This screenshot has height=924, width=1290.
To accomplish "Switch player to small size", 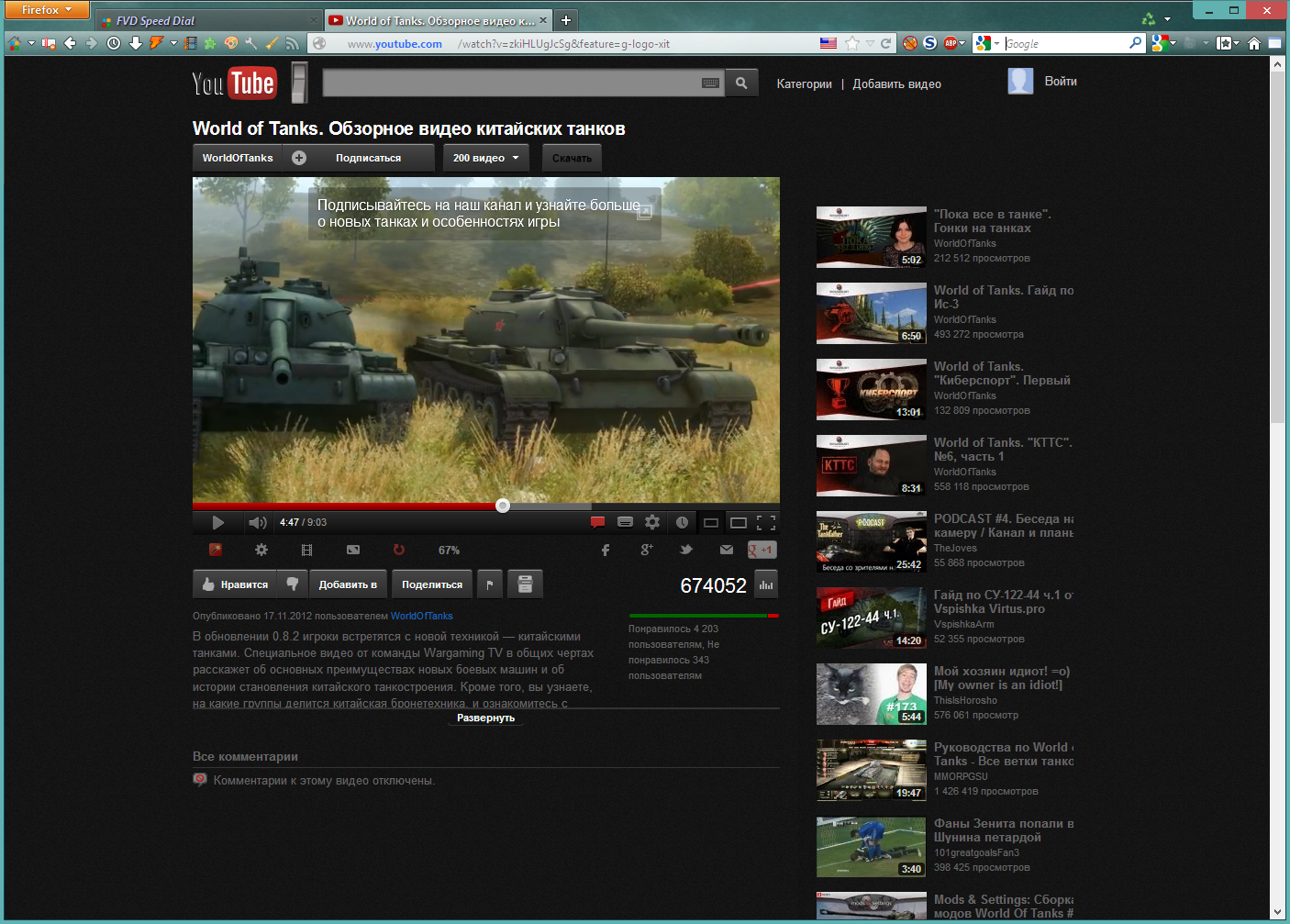I will [x=710, y=522].
